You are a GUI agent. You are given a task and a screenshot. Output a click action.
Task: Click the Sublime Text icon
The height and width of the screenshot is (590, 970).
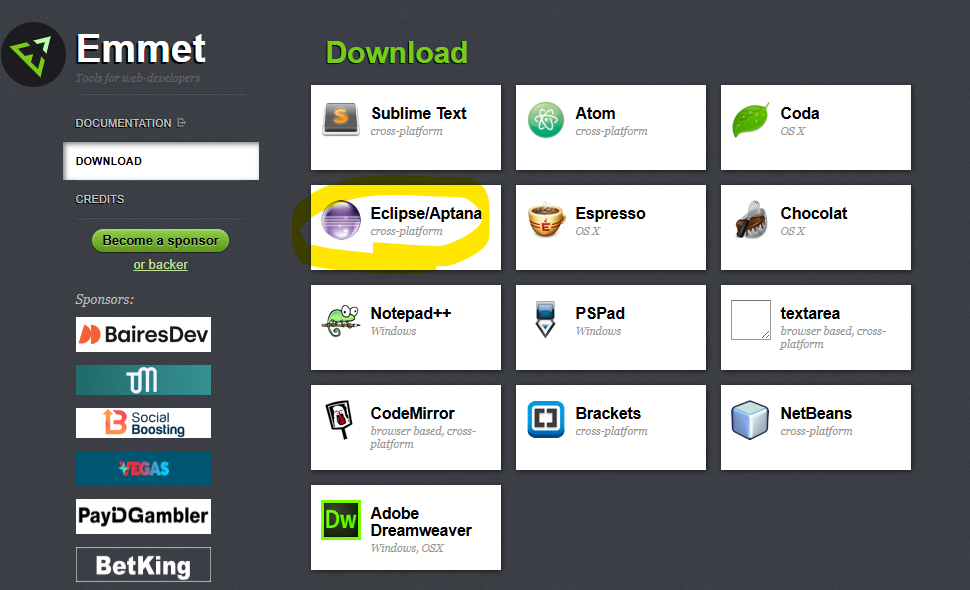click(x=341, y=119)
